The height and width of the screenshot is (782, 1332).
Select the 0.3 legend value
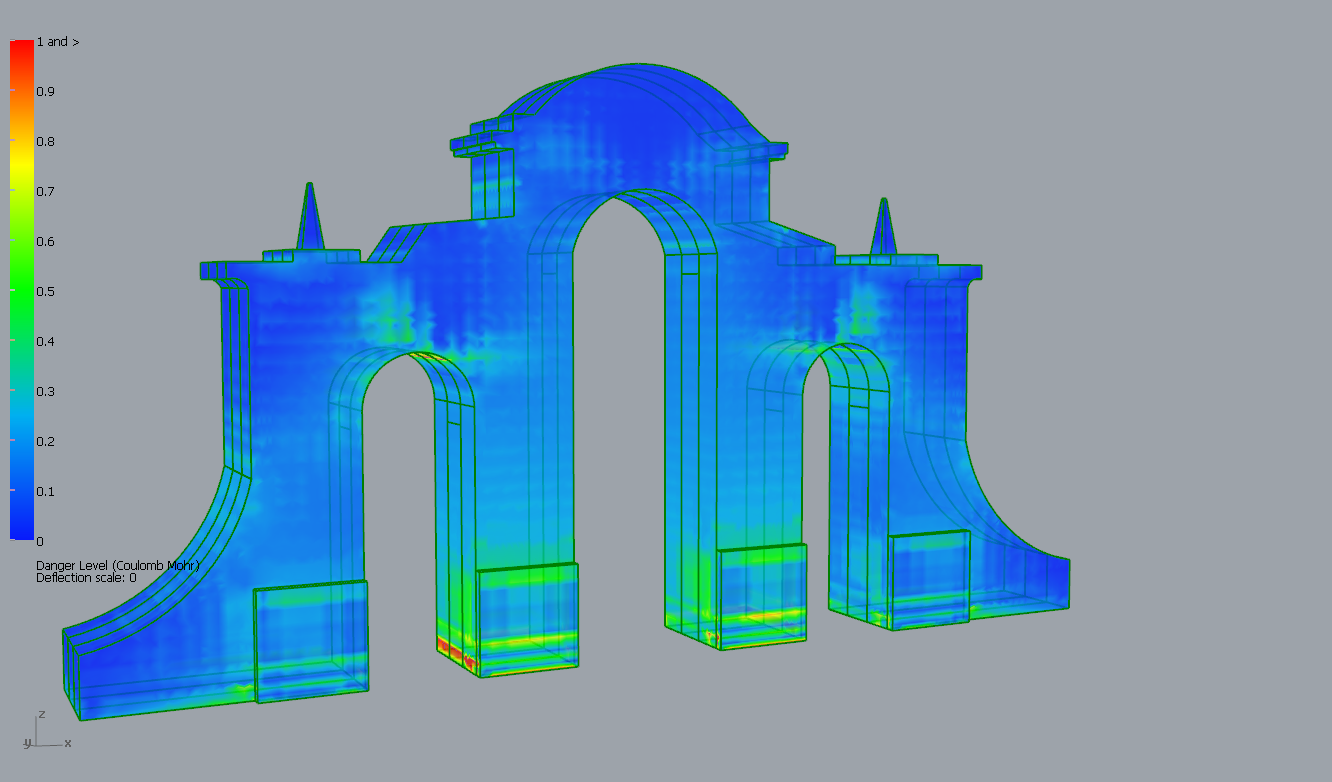click(46, 392)
